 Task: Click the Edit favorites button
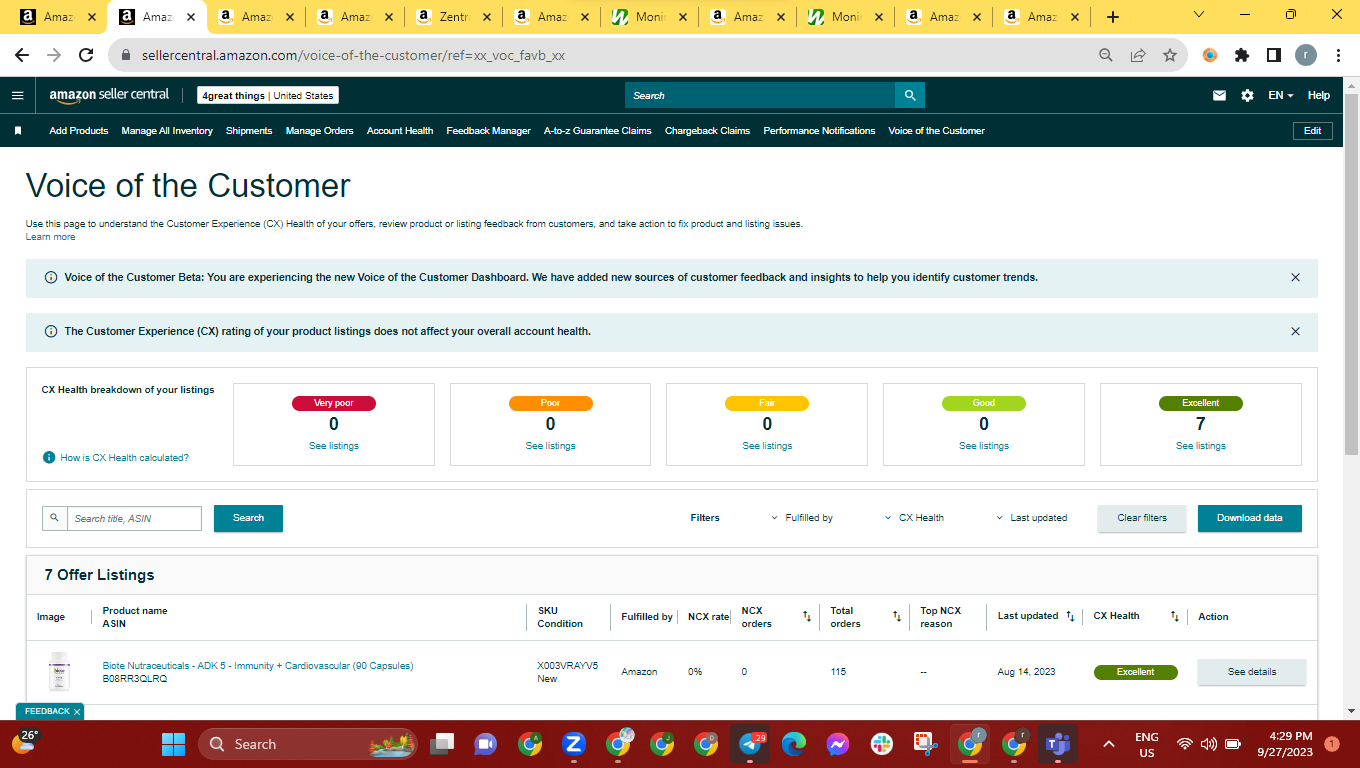1313,131
